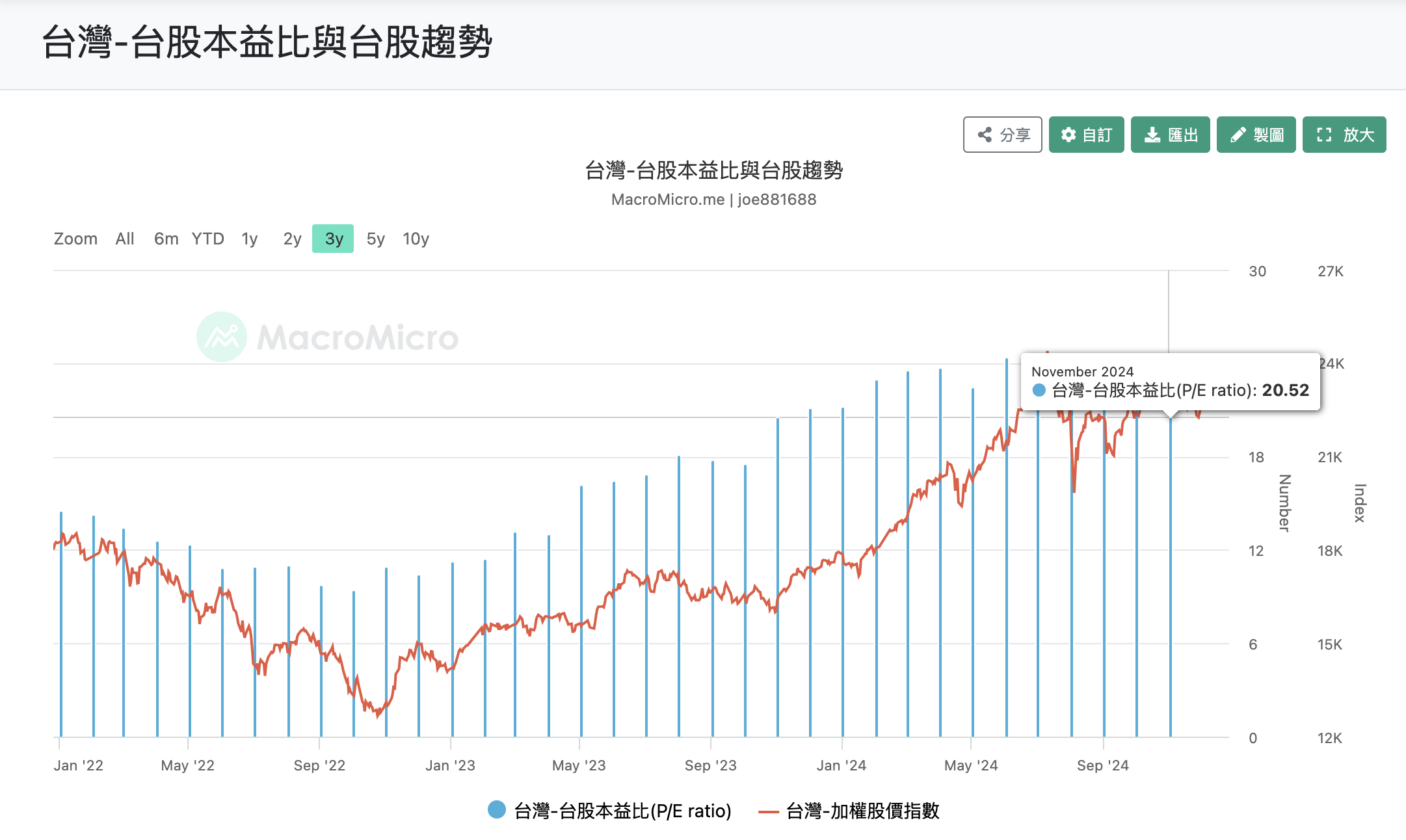Toggle visibility of 台灣-台股本益比(P/E ratio) series
This screenshot has height=840, width=1406.
[x=622, y=811]
